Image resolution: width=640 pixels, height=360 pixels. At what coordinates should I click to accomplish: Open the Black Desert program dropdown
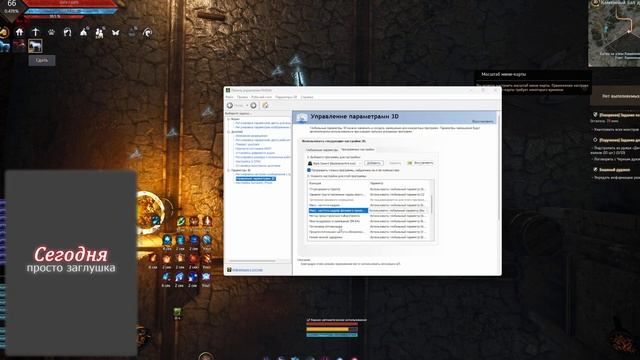(335, 163)
